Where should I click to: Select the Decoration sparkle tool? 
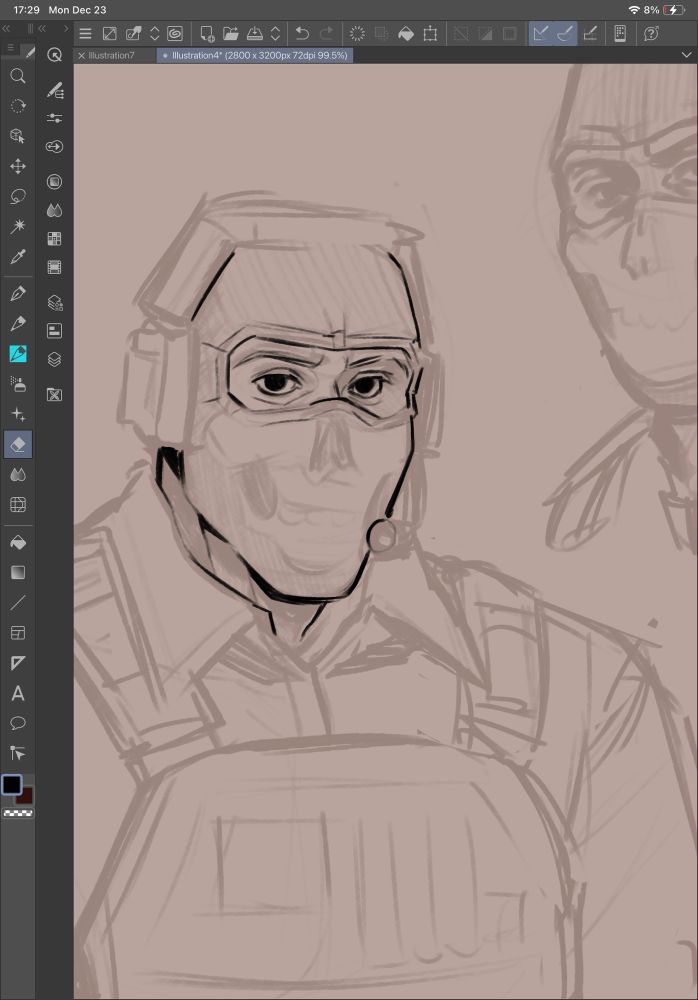(x=18, y=415)
